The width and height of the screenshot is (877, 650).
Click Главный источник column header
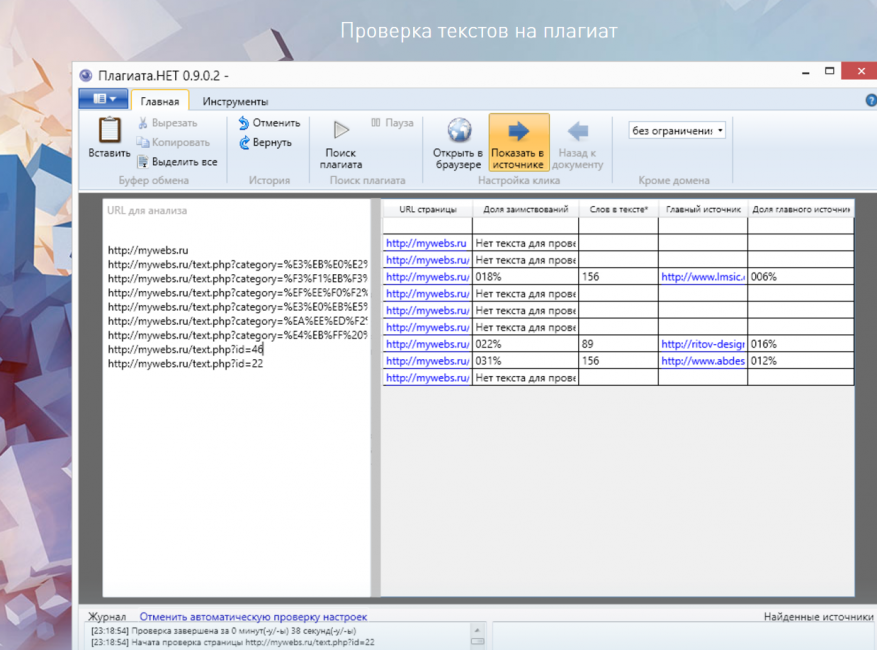tap(703, 209)
